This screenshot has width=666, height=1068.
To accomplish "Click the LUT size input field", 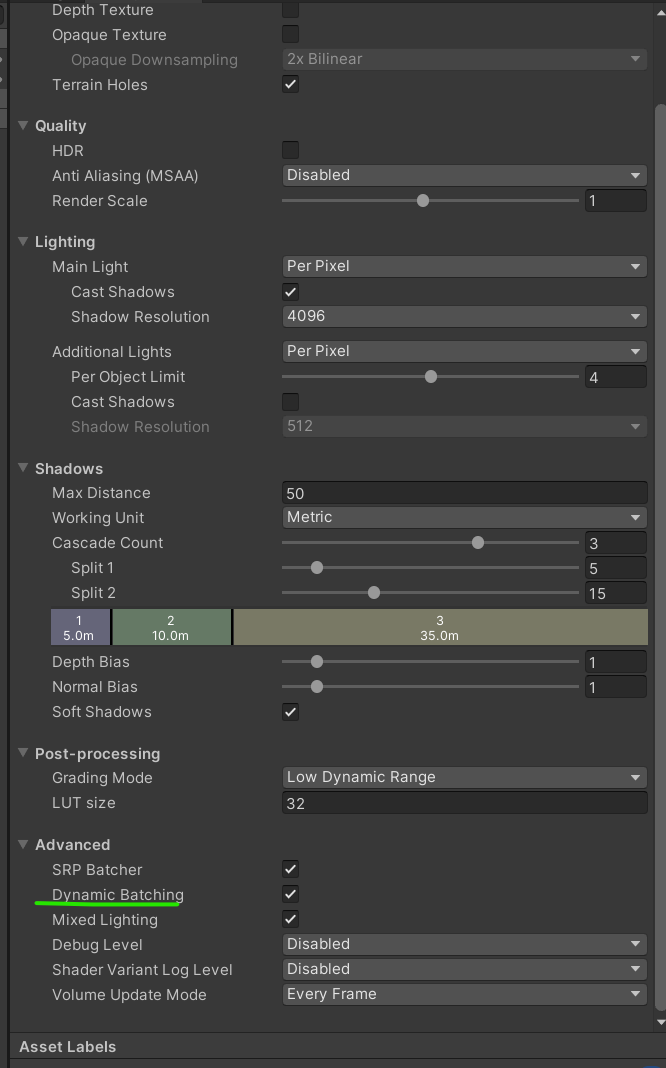I will click(x=464, y=803).
